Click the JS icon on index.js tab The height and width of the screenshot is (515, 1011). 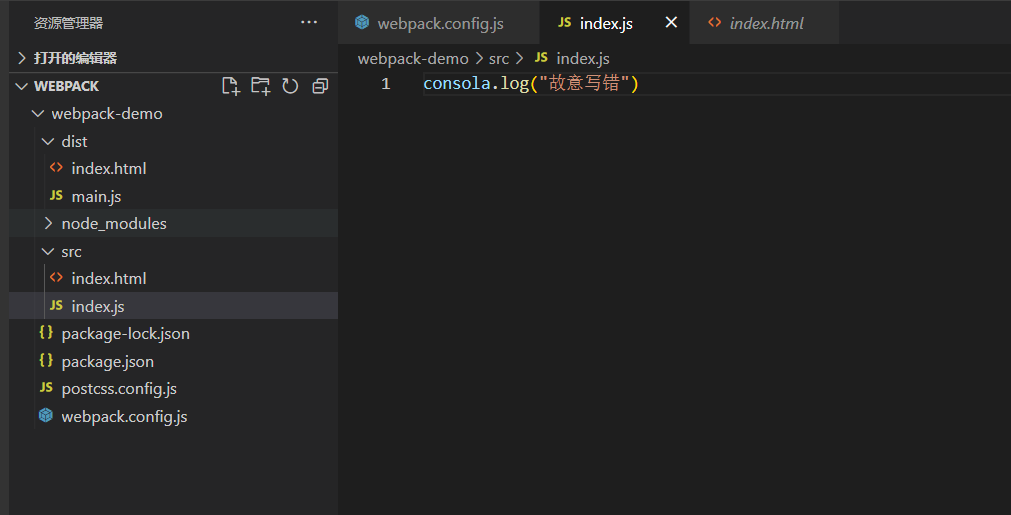coord(564,23)
